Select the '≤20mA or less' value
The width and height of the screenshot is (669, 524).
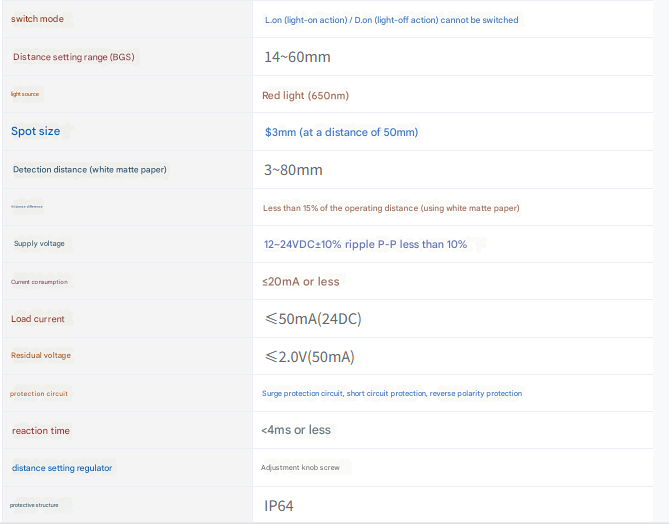pos(300,282)
